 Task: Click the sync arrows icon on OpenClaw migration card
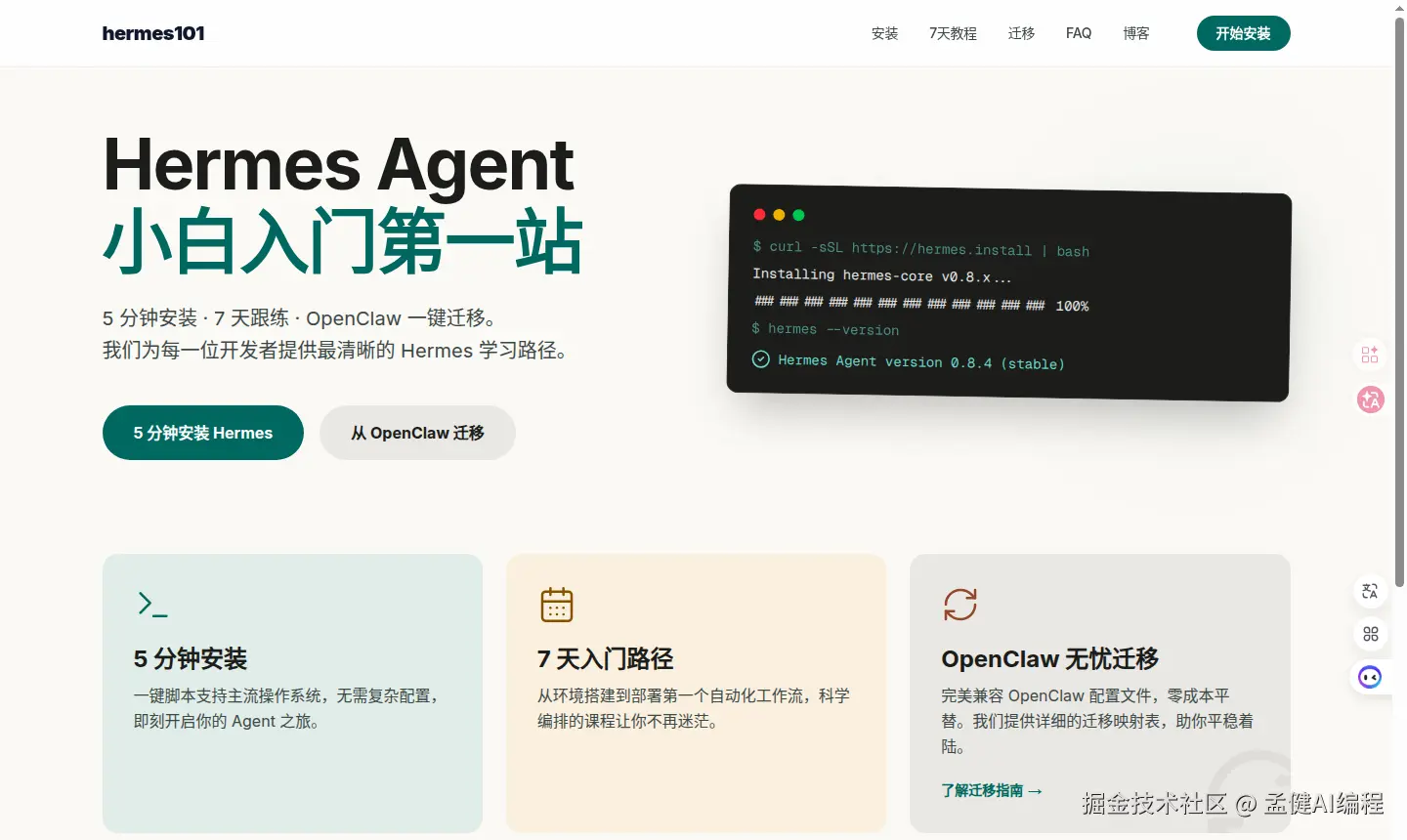pyautogui.click(x=960, y=605)
